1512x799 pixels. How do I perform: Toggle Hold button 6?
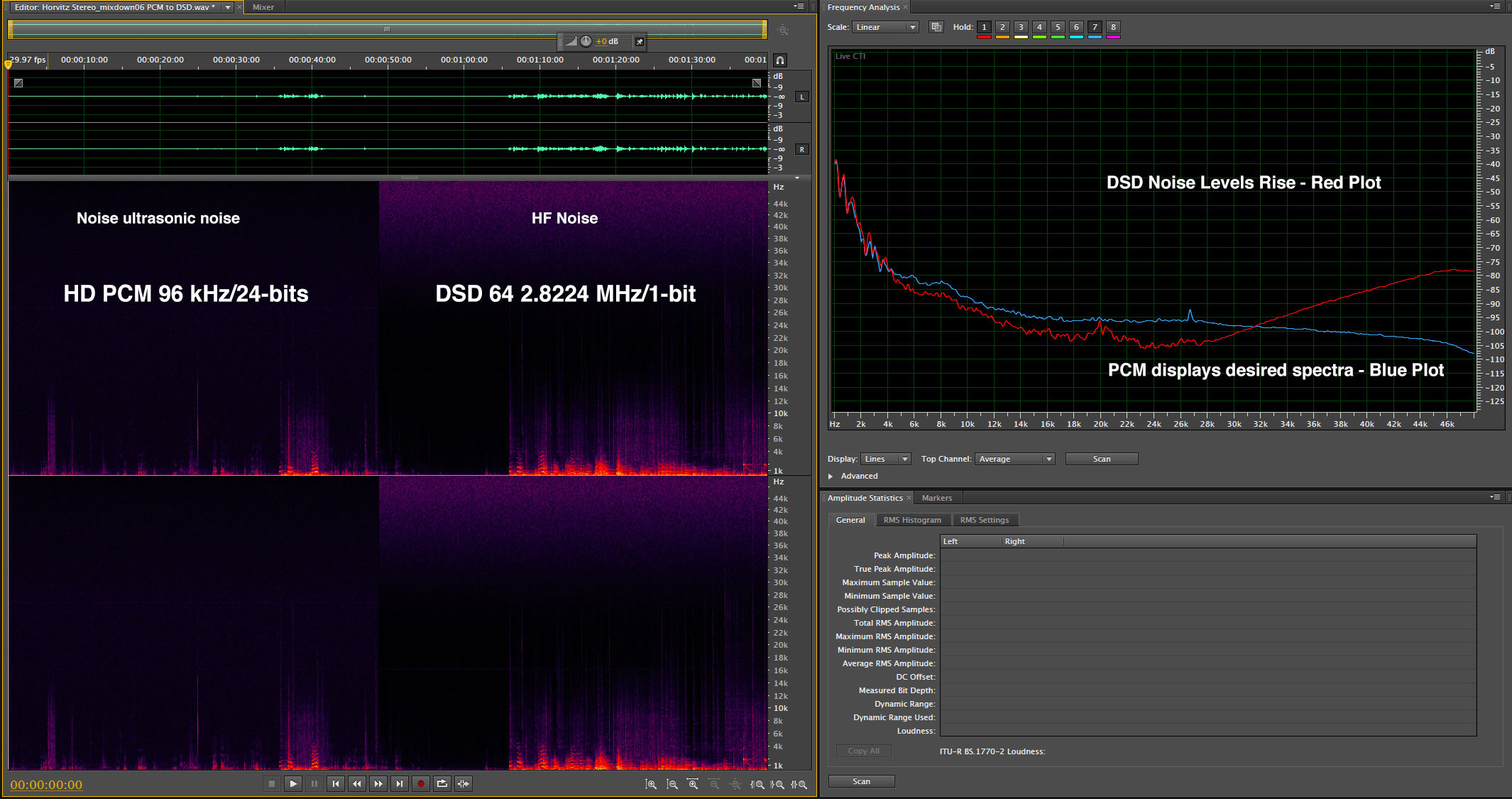tap(1076, 27)
